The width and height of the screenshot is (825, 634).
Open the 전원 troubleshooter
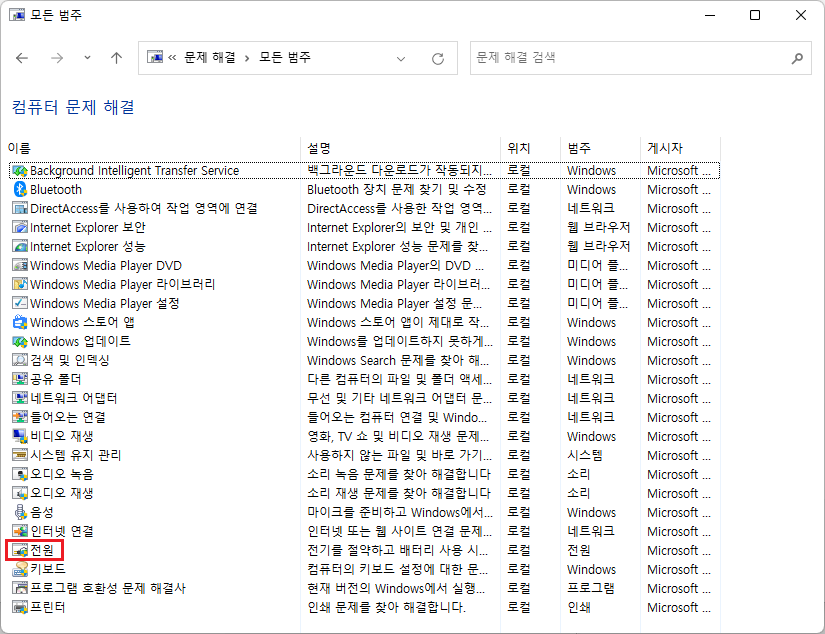[42, 550]
